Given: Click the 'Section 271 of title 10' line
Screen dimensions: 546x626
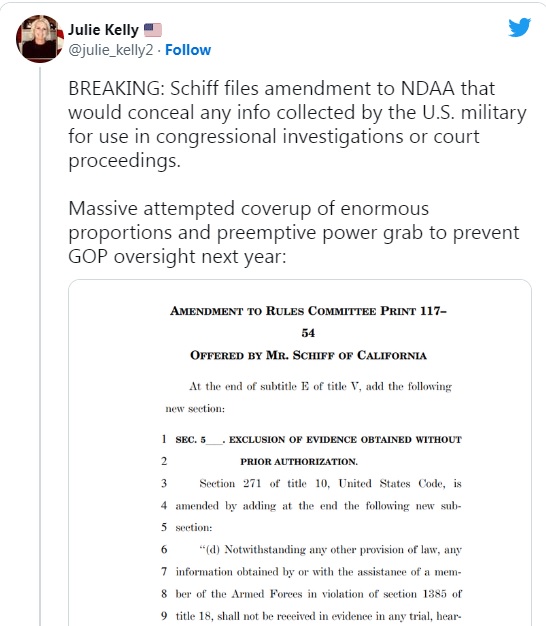Looking at the screenshot, I should click(330, 483).
